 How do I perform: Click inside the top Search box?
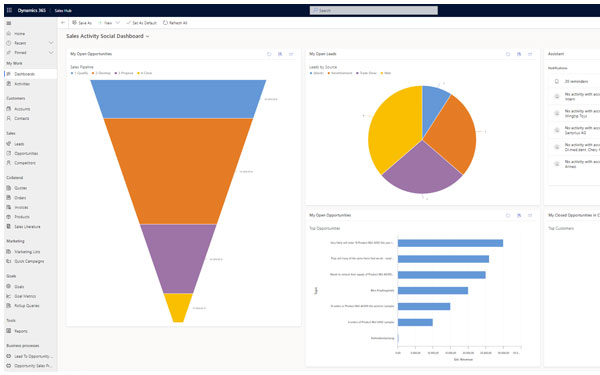click(x=373, y=10)
